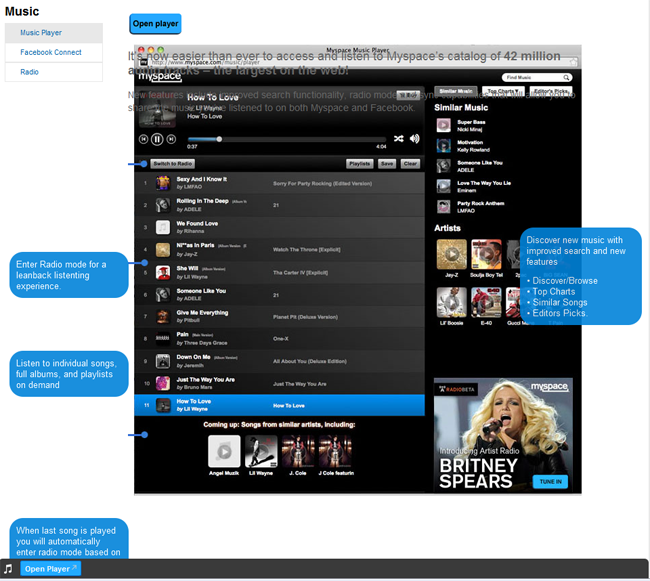Clear the play queue
The height and width of the screenshot is (581, 650).
point(410,164)
